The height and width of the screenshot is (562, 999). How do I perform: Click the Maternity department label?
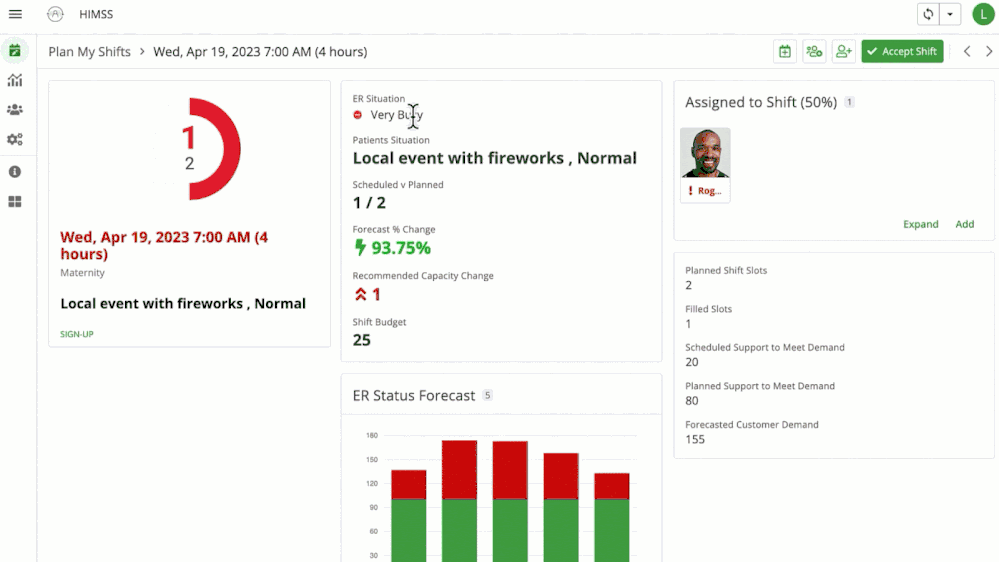(x=82, y=273)
